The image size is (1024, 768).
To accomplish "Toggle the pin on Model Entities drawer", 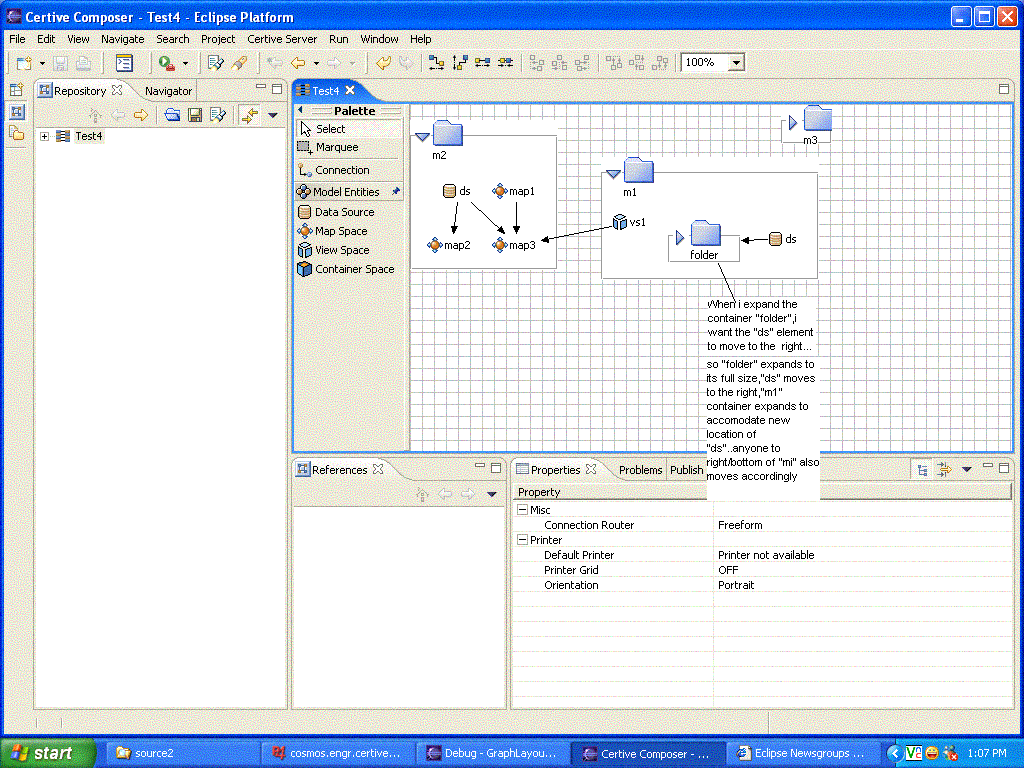I will tap(395, 191).
